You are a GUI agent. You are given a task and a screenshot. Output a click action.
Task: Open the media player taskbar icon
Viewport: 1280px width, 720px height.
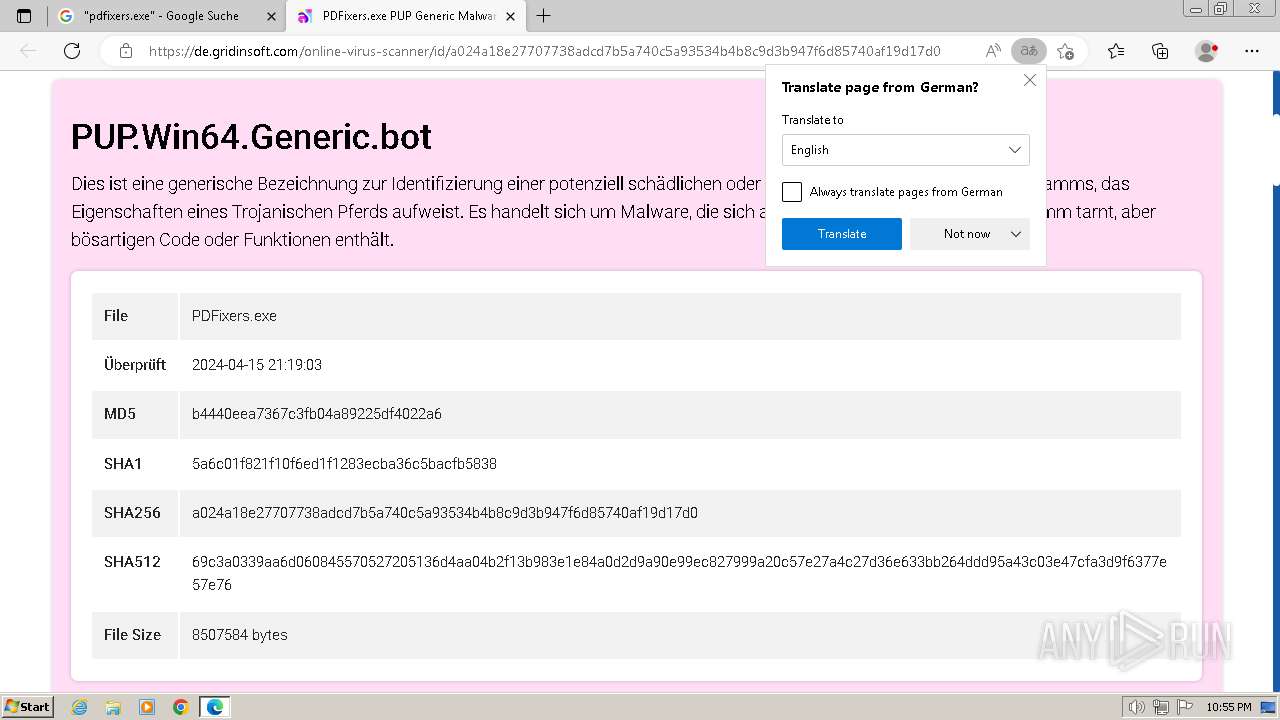147,707
